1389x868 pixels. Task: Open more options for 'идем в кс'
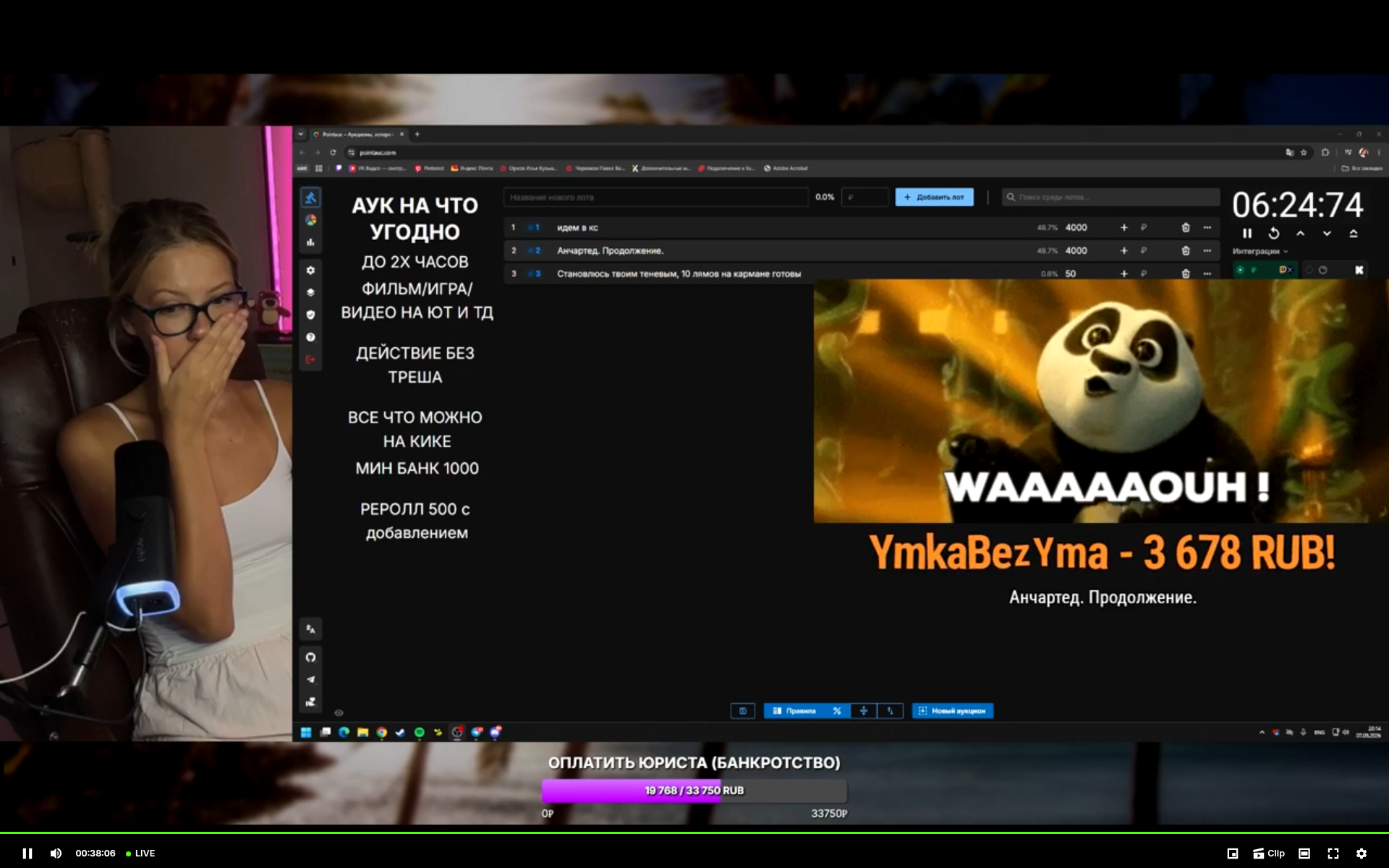1207,227
